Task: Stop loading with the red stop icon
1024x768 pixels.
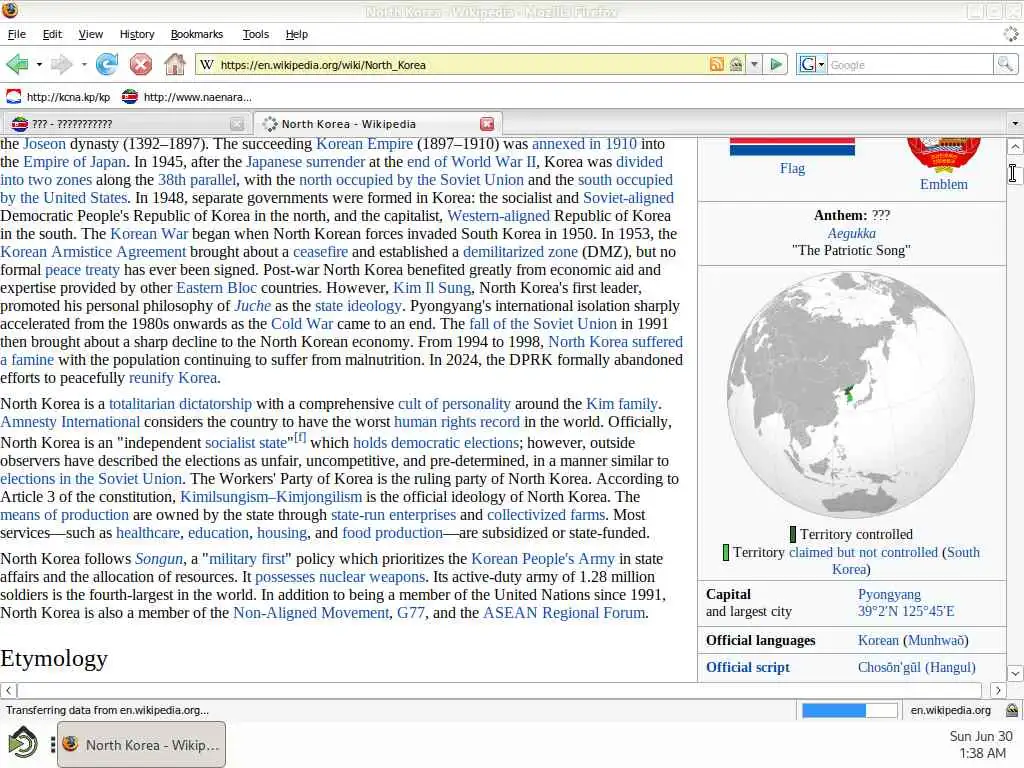Action: click(x=140, y=64)
